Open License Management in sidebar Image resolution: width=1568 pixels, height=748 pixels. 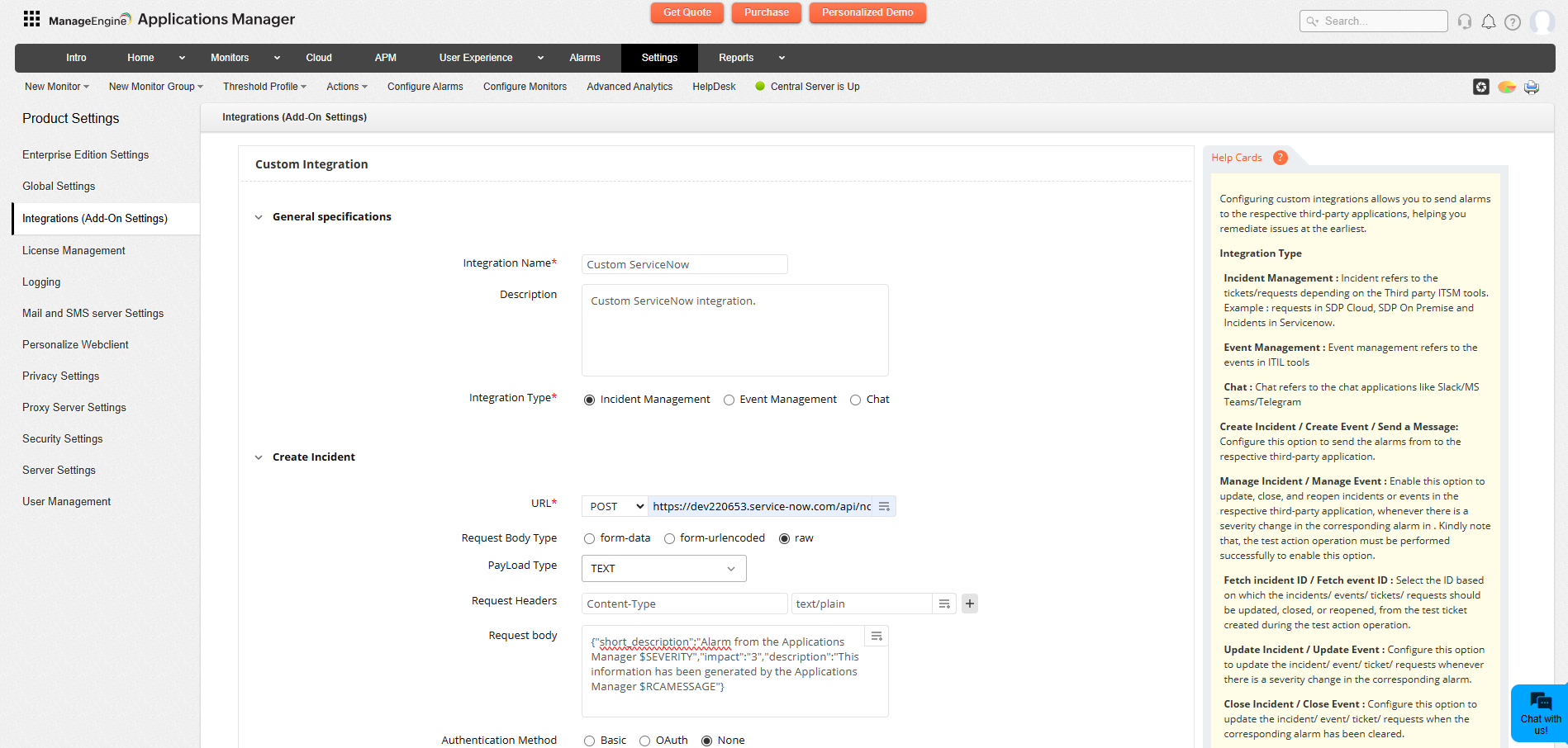(74, 251)
